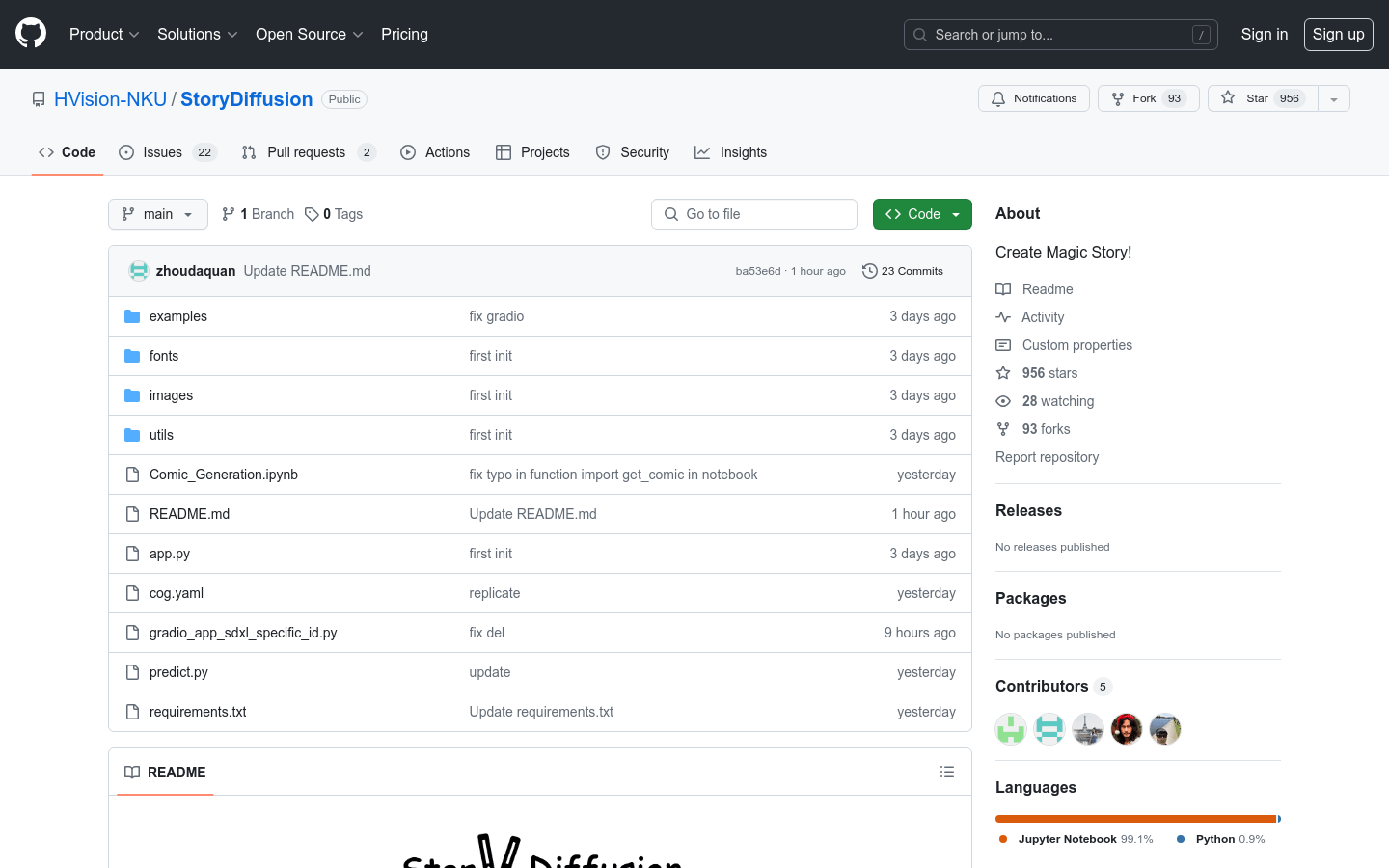The width and height of the screenshot is (1389, 868).
Task: Open the main branch selector dropdown
Action: tap(158, 214)
